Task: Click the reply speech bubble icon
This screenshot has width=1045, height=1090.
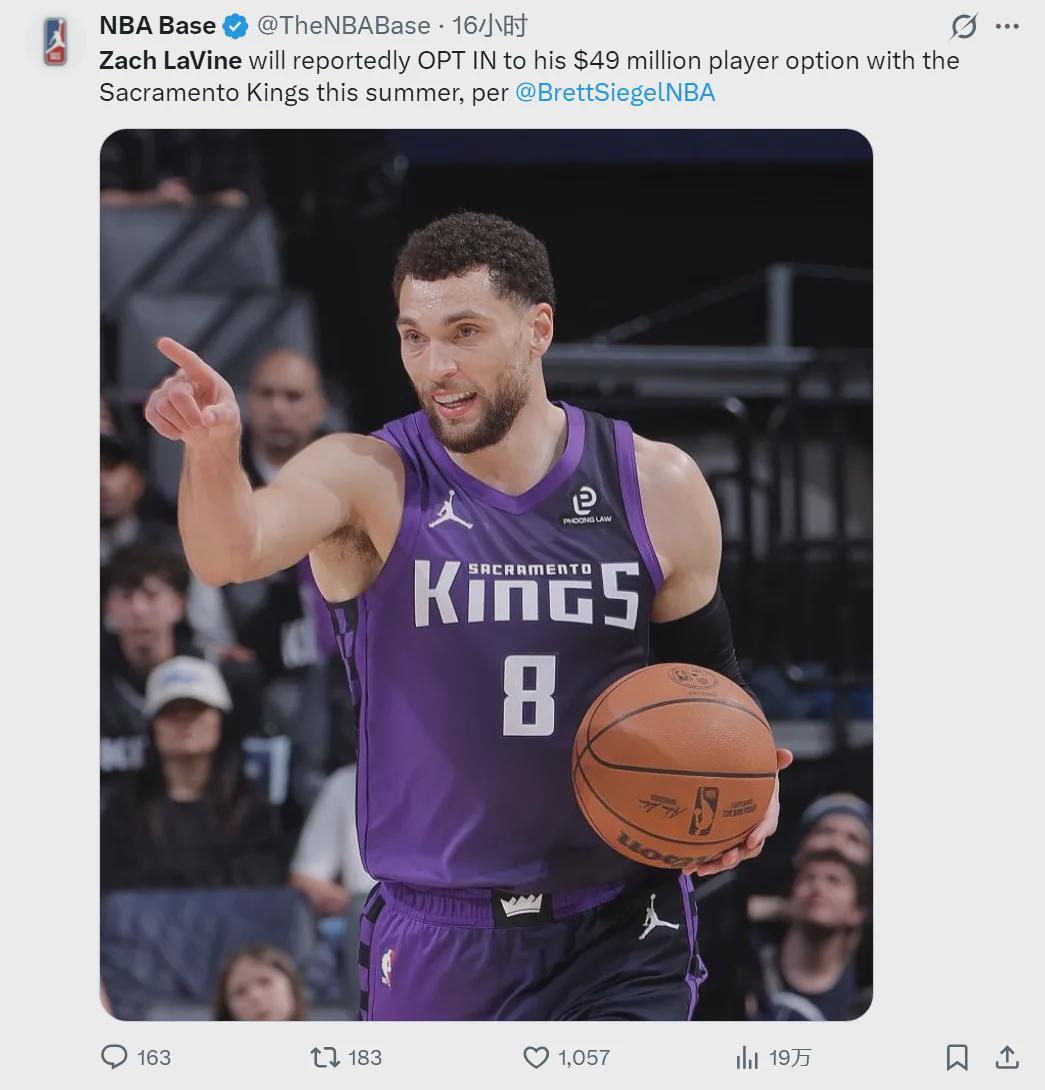Action: [115, 1057]
